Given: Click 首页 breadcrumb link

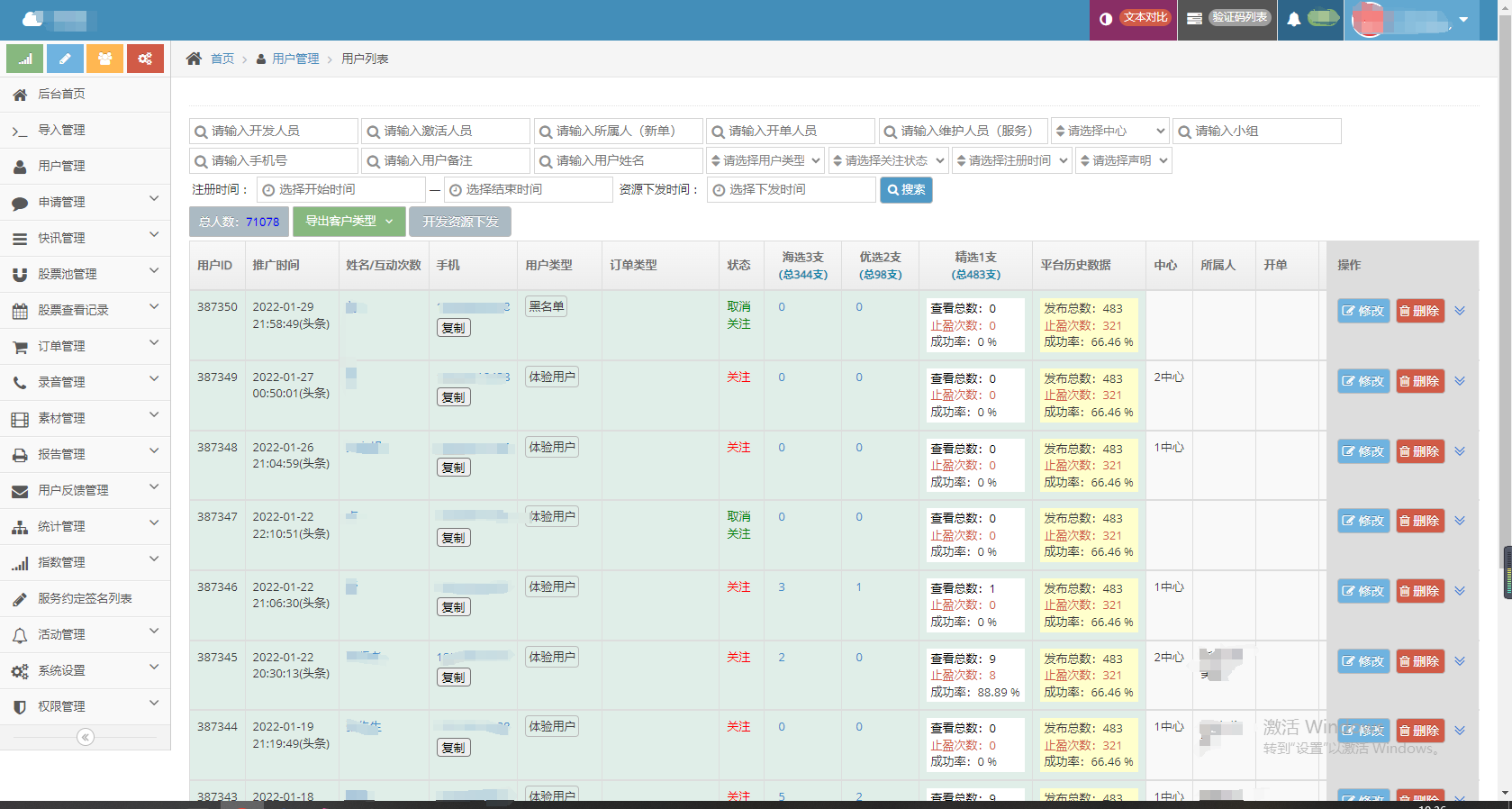Looking at the screenshot, I should pyautogui.click(x=222, y=59).
